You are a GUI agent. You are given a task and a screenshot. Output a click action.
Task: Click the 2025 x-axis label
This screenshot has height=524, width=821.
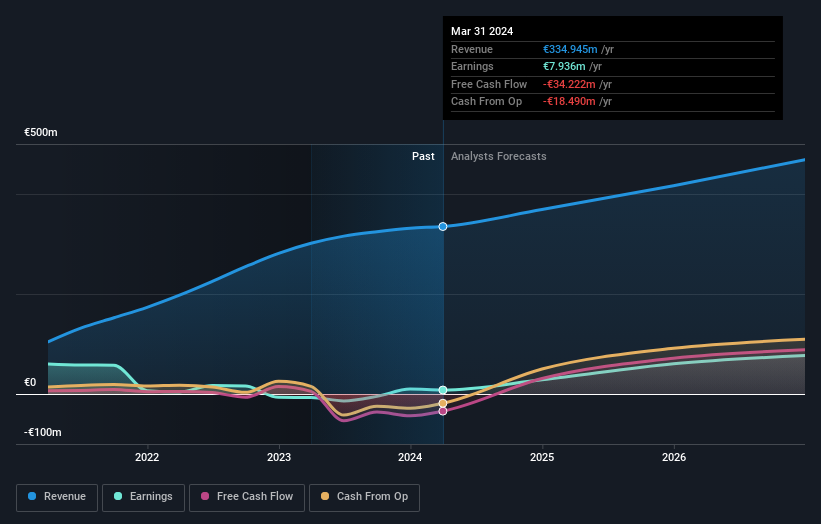click(x=542, y=457)
